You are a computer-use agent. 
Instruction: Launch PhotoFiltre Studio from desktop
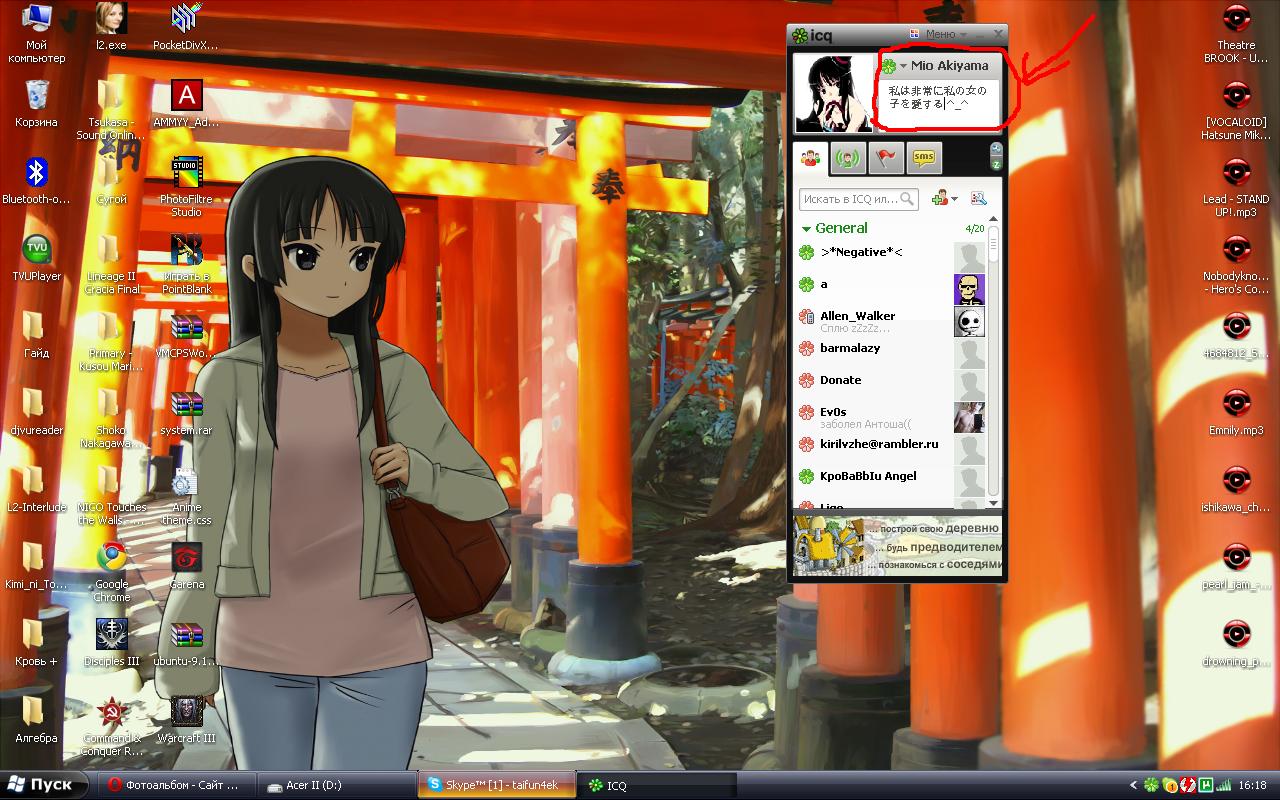186,186
